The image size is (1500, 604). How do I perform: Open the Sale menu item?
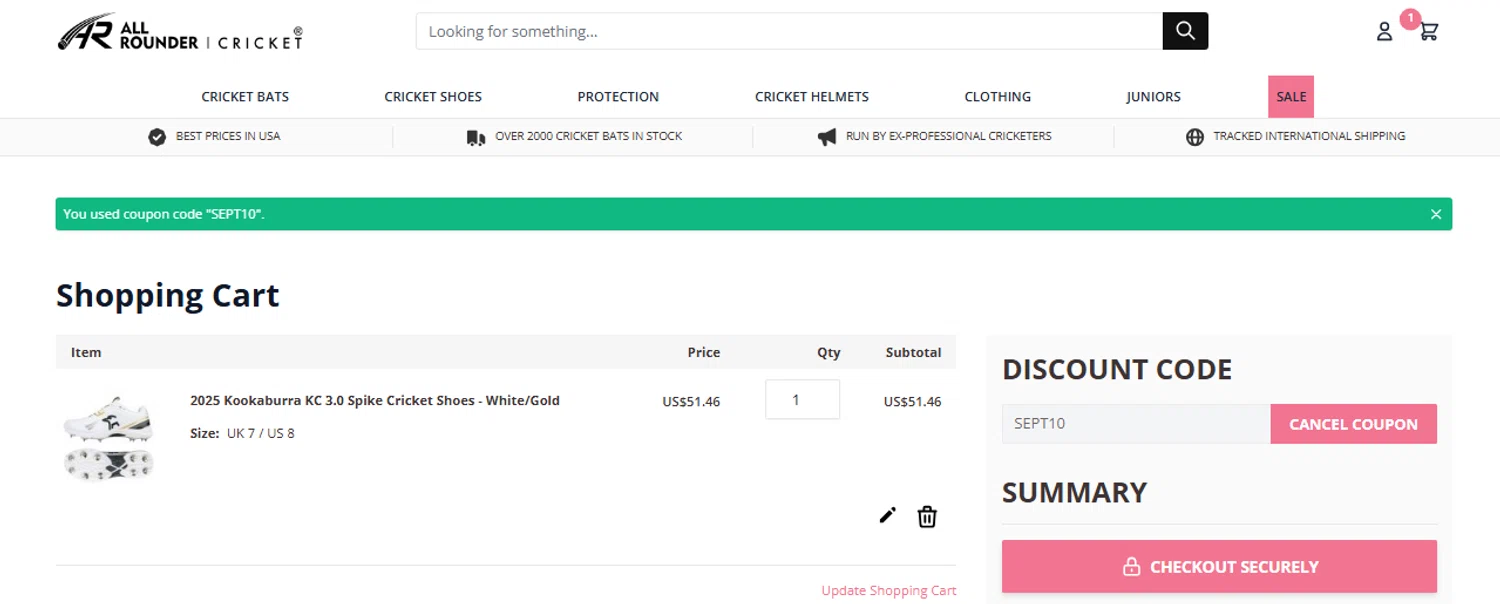click(1291, 97)
